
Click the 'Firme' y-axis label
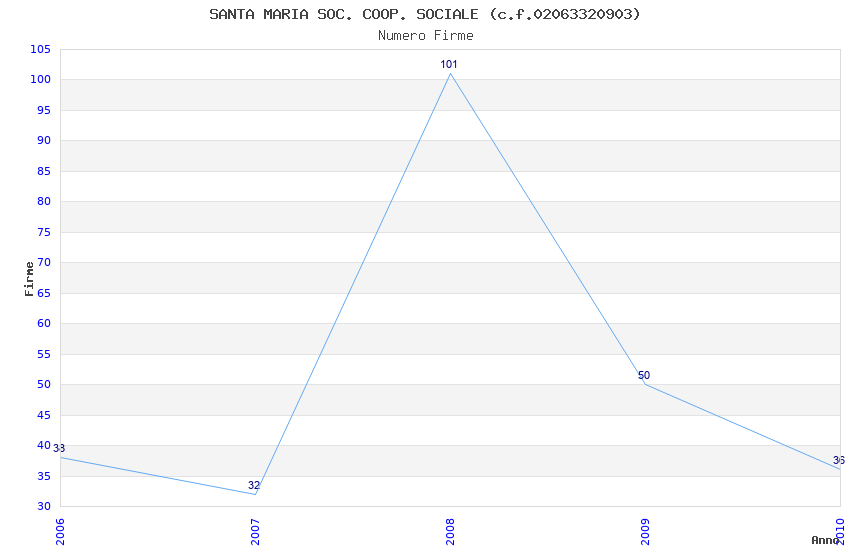(29, 279)
